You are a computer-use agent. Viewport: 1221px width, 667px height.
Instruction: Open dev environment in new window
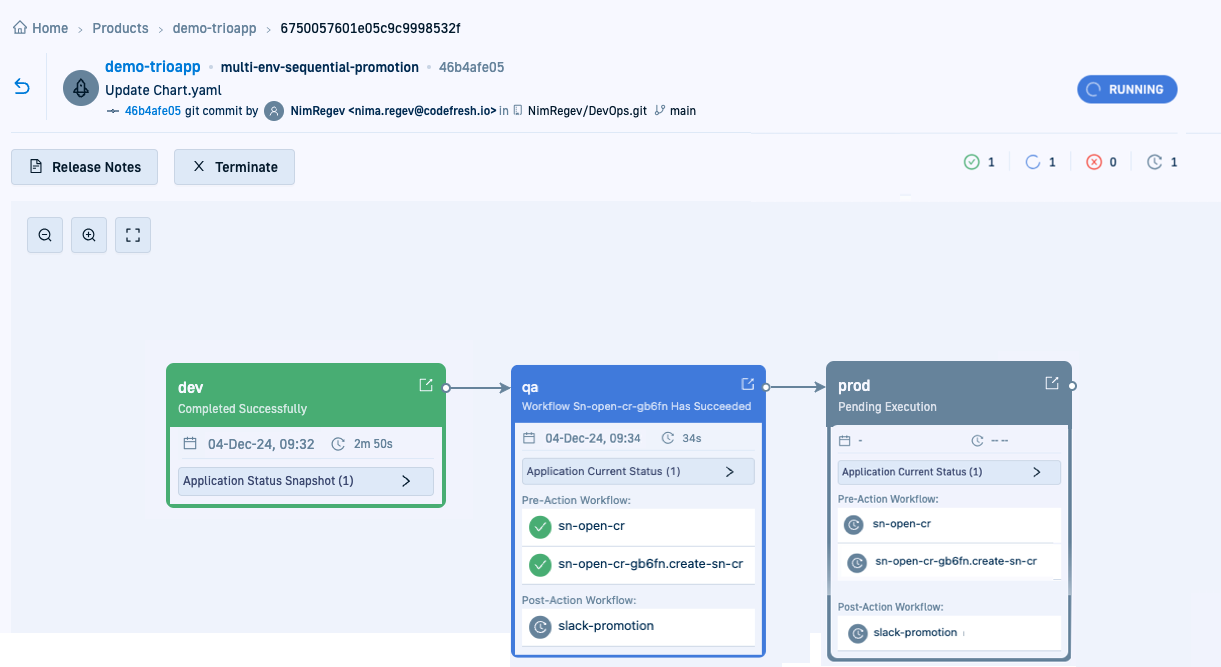pos(426,385)
